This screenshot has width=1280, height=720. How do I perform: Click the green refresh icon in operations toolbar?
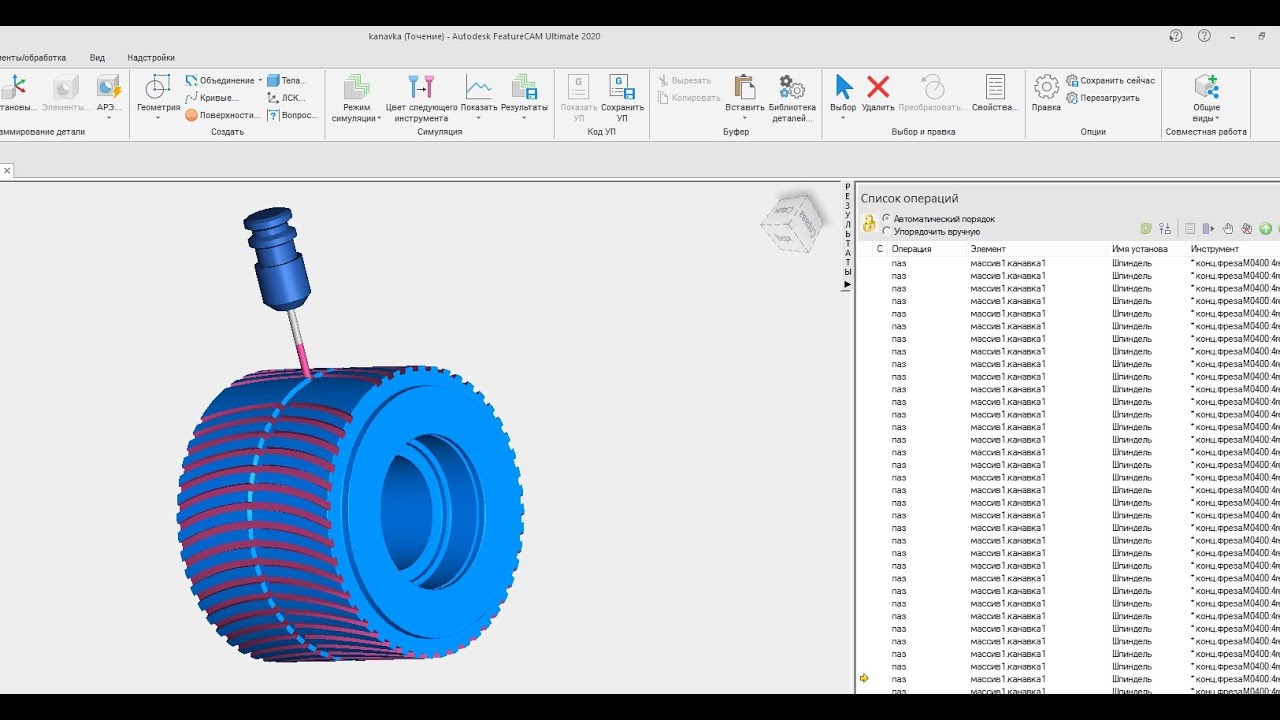[1146, 229]
